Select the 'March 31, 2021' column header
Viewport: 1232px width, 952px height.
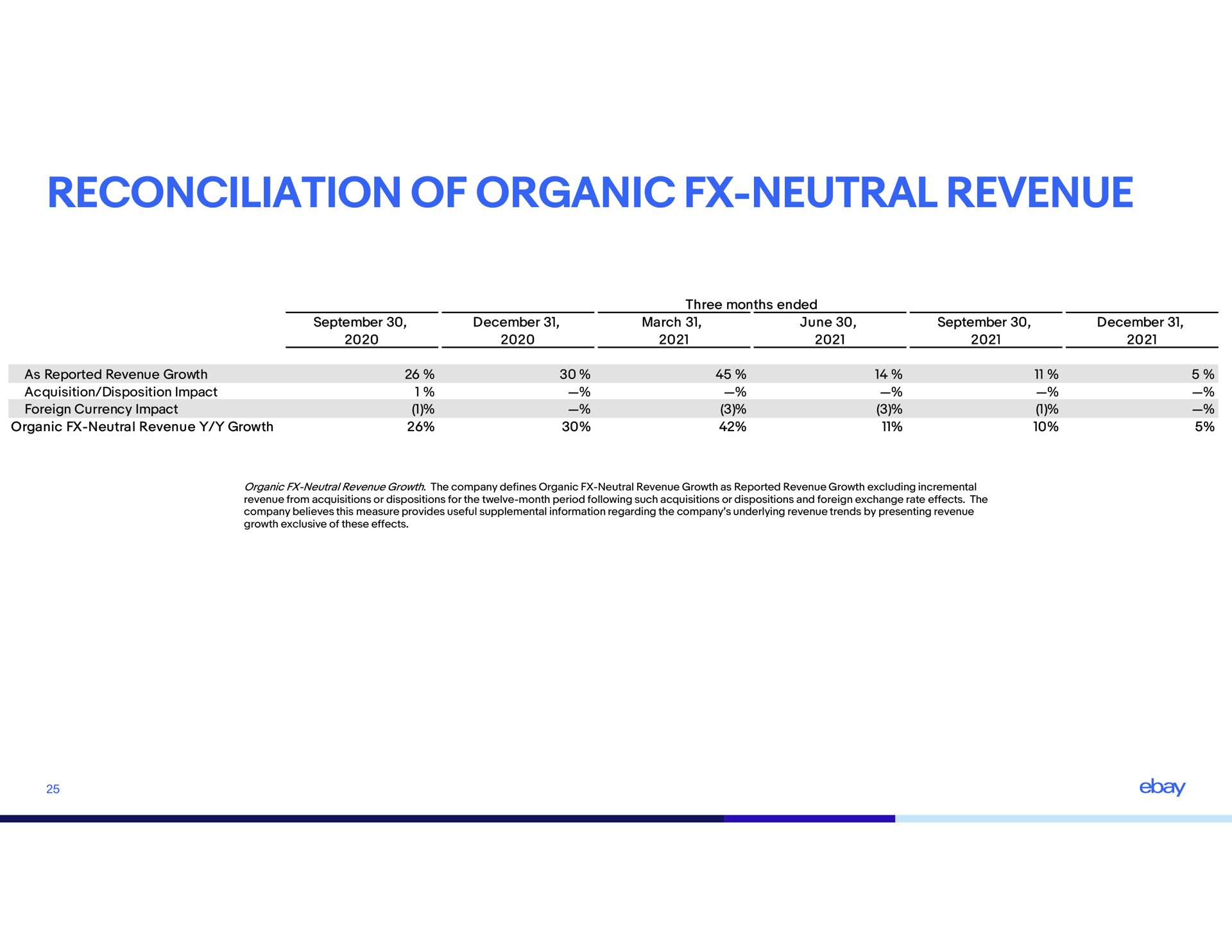pos(673,330)
